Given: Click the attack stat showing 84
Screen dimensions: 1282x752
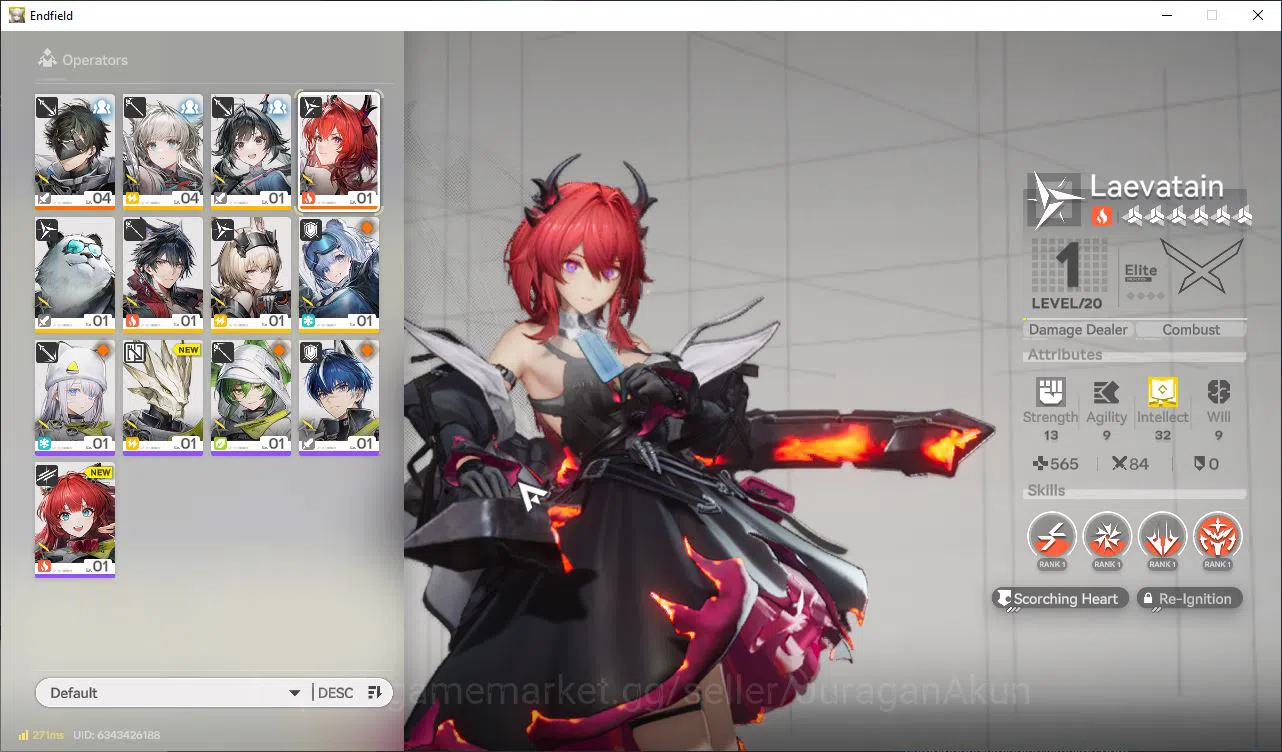Looking at the screenshot, I should pyautogui.click(x=1131, y=464).
